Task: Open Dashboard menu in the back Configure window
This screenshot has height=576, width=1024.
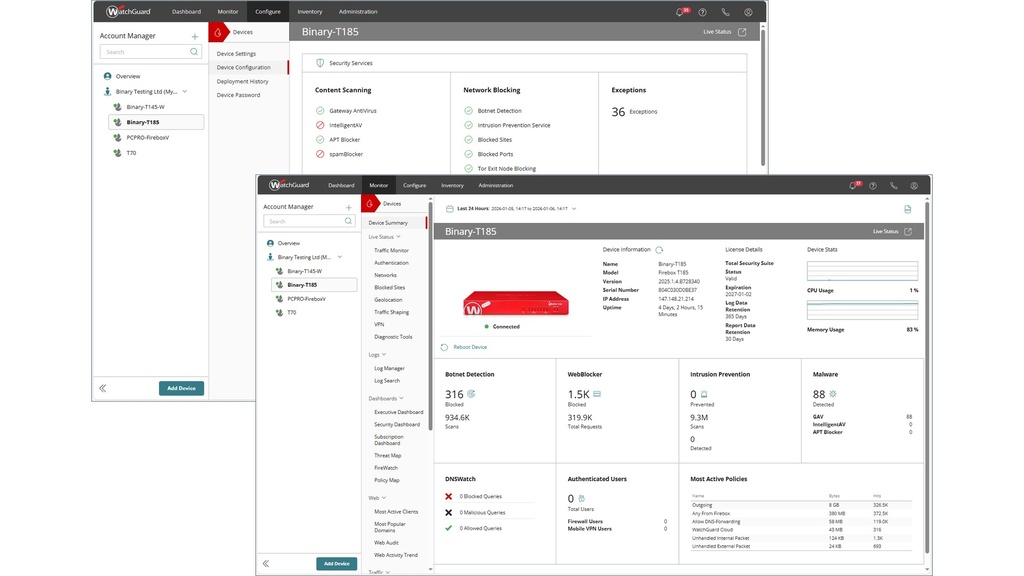Action: click(x=186, y=12)
